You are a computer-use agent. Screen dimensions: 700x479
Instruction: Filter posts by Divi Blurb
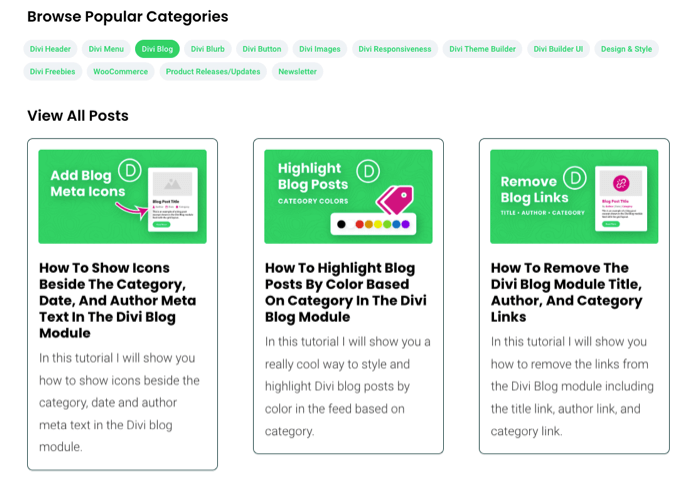tap(208, 48)
